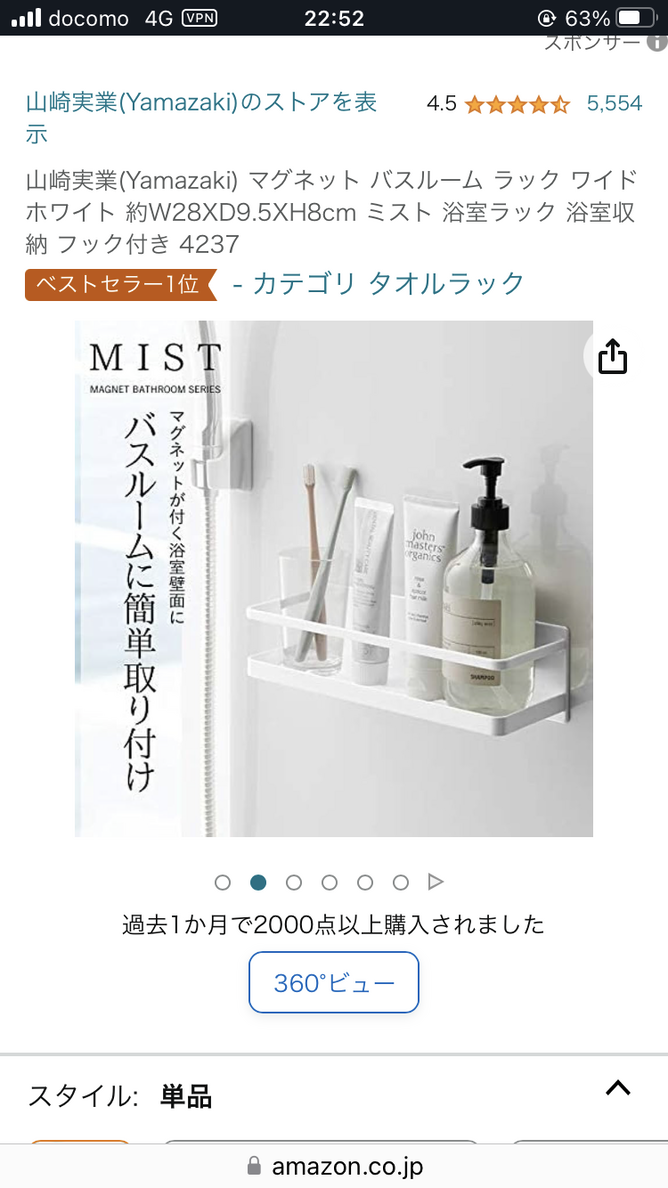Open the 5,554 reviews count link

tap(614, 104)
